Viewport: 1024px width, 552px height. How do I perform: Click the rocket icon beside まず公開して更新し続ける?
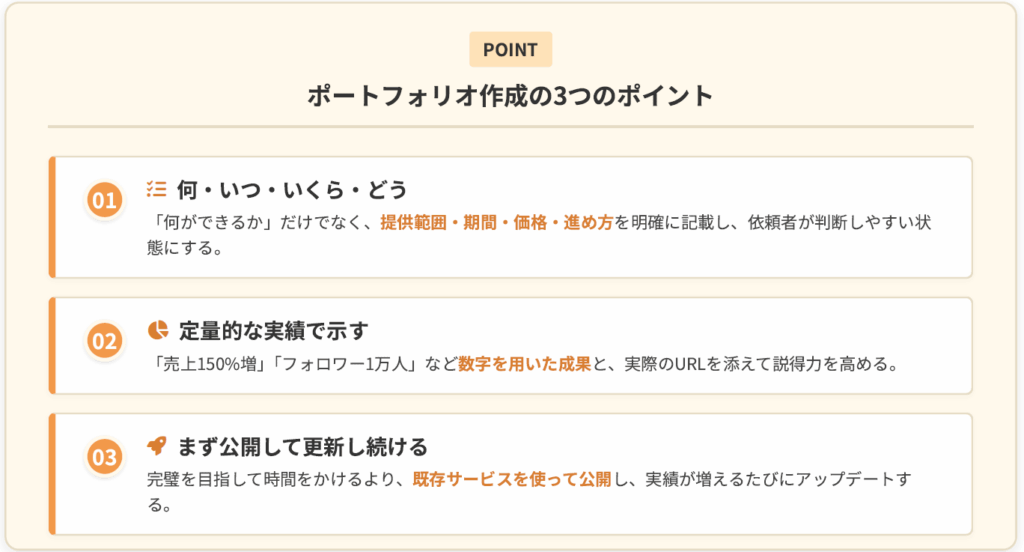157,445
